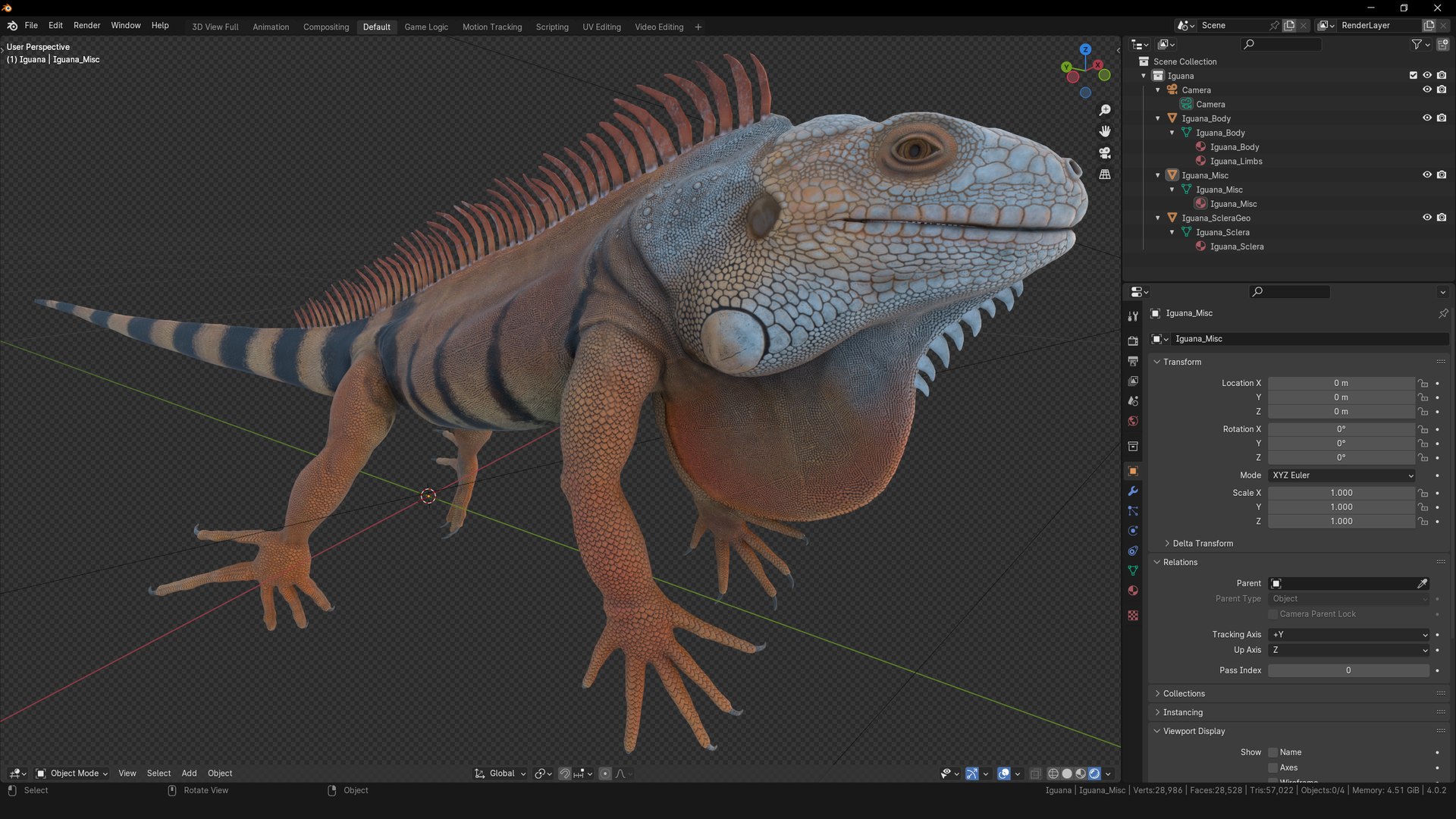Open the Texture properties tab
1456x819 pixels.
1133,615
